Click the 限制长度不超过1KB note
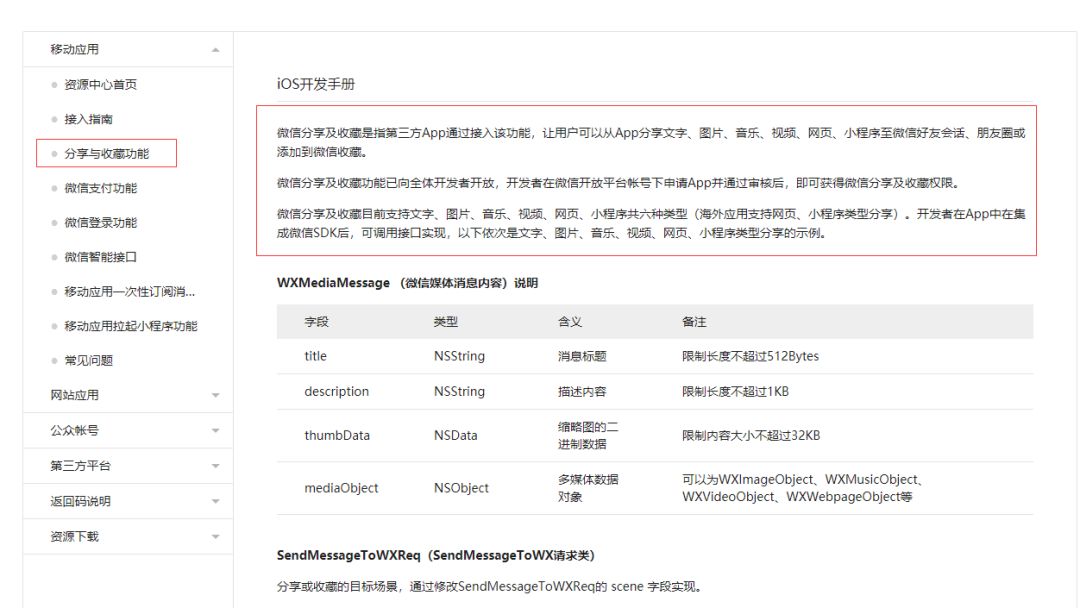Viewport: 1080px width, 608px height. tap(735, 391)
